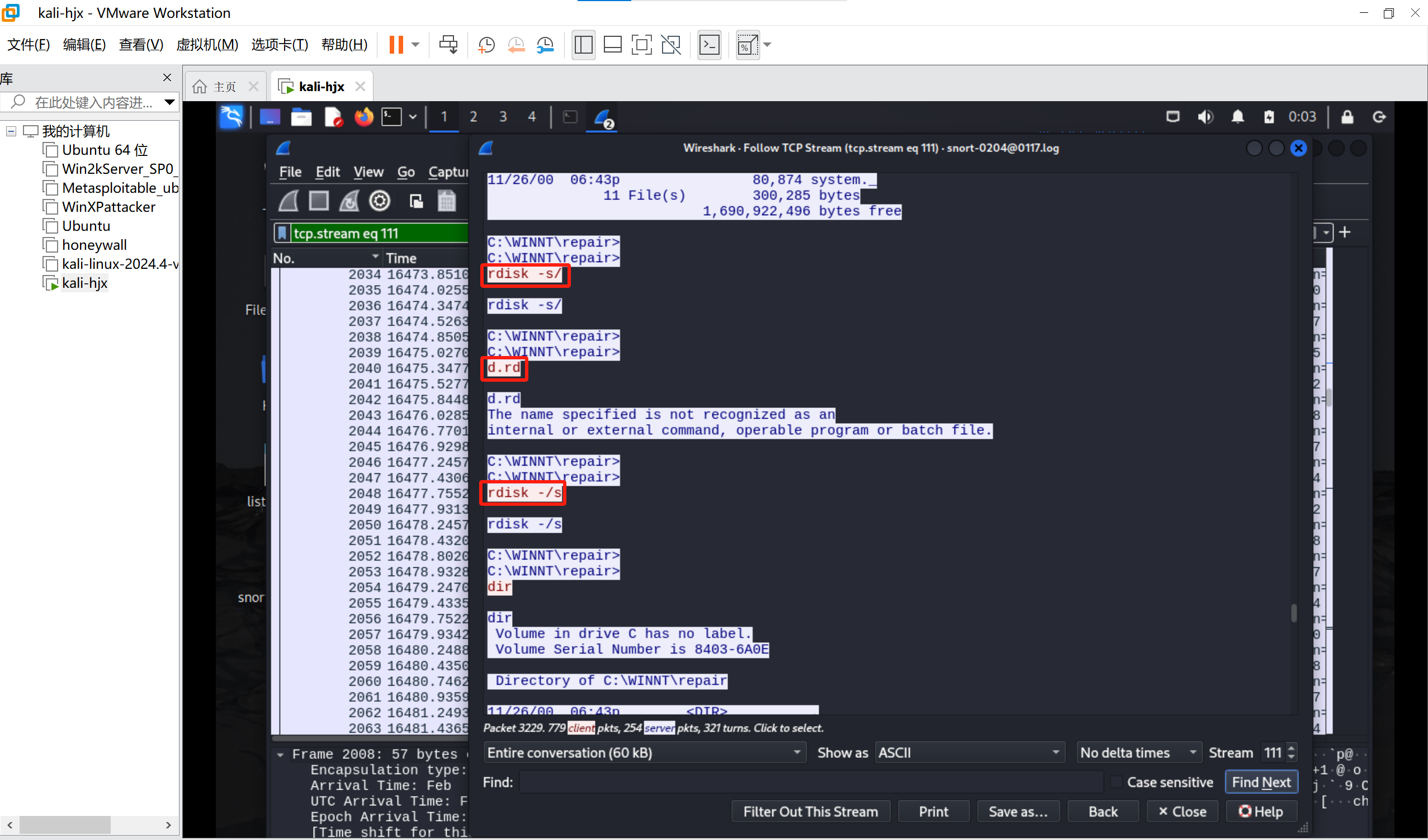Click the Kali volume speaker icon
Viewport: 1428px width, 840px height.
[x=1205, y=117]
